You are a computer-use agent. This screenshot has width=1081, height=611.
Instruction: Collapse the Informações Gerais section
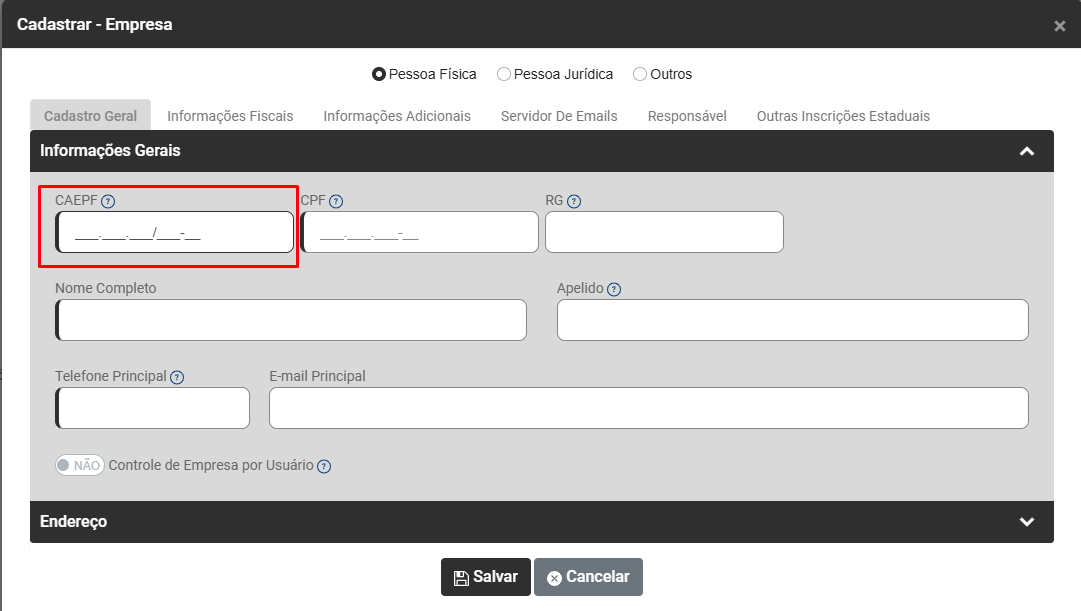pyautogui.click(x=1025, y=152)
